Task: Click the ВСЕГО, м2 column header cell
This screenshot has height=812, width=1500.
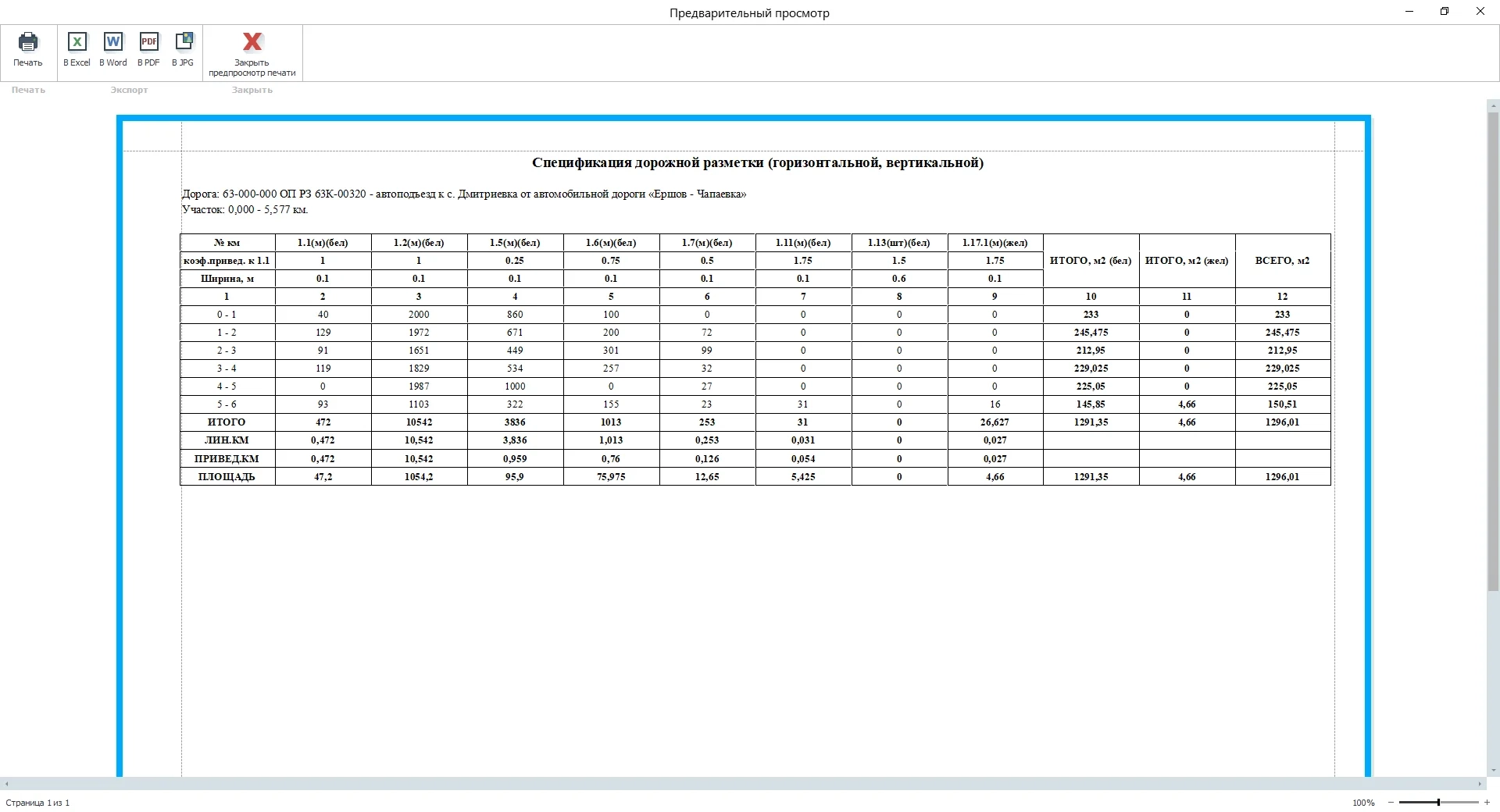Action: click(x=1282, y=261)
